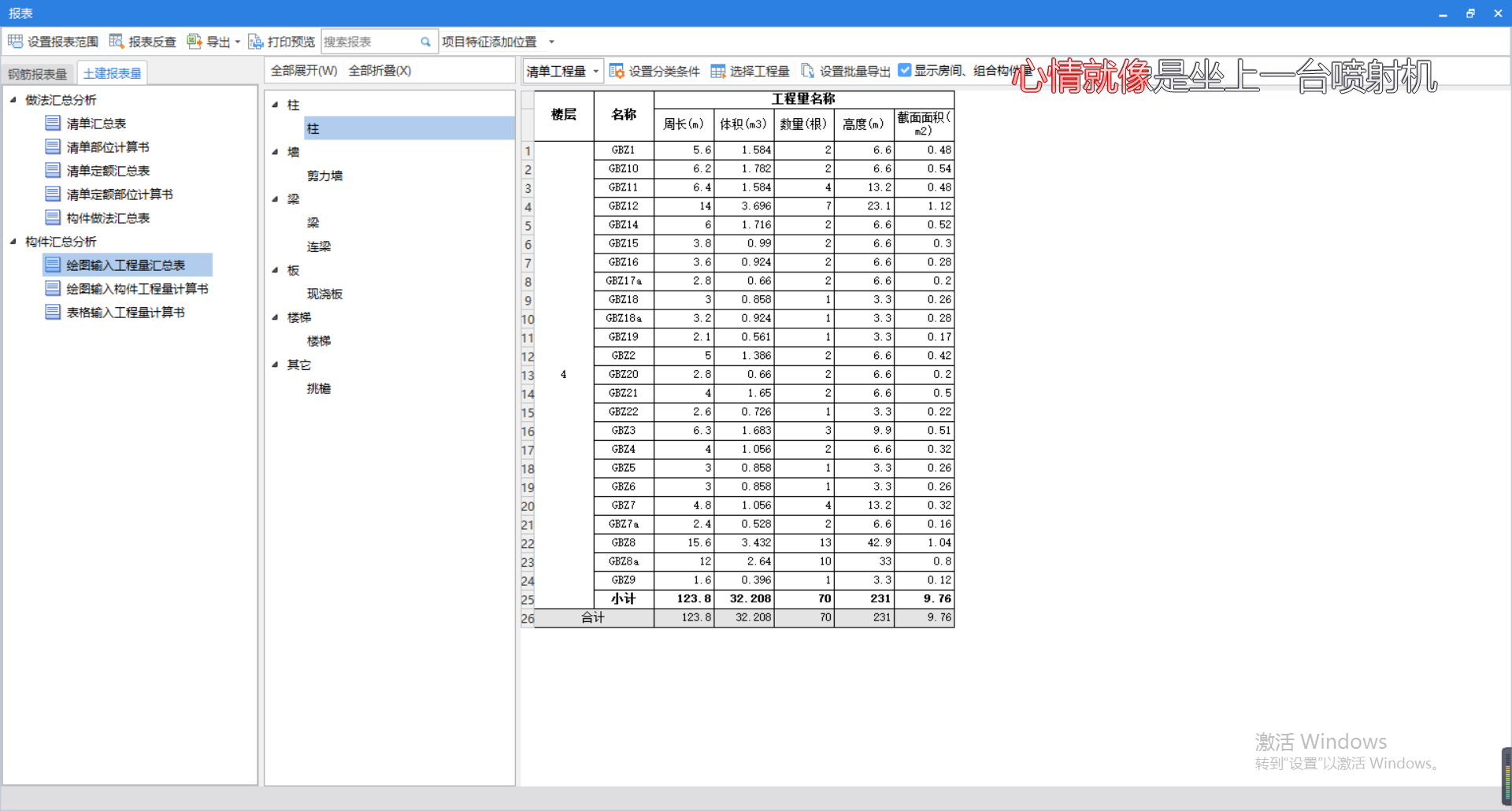The height and width of the screenshot is (811, 1512).
Task: Restore down the 报表 window
Action: tap(1470, 13)
